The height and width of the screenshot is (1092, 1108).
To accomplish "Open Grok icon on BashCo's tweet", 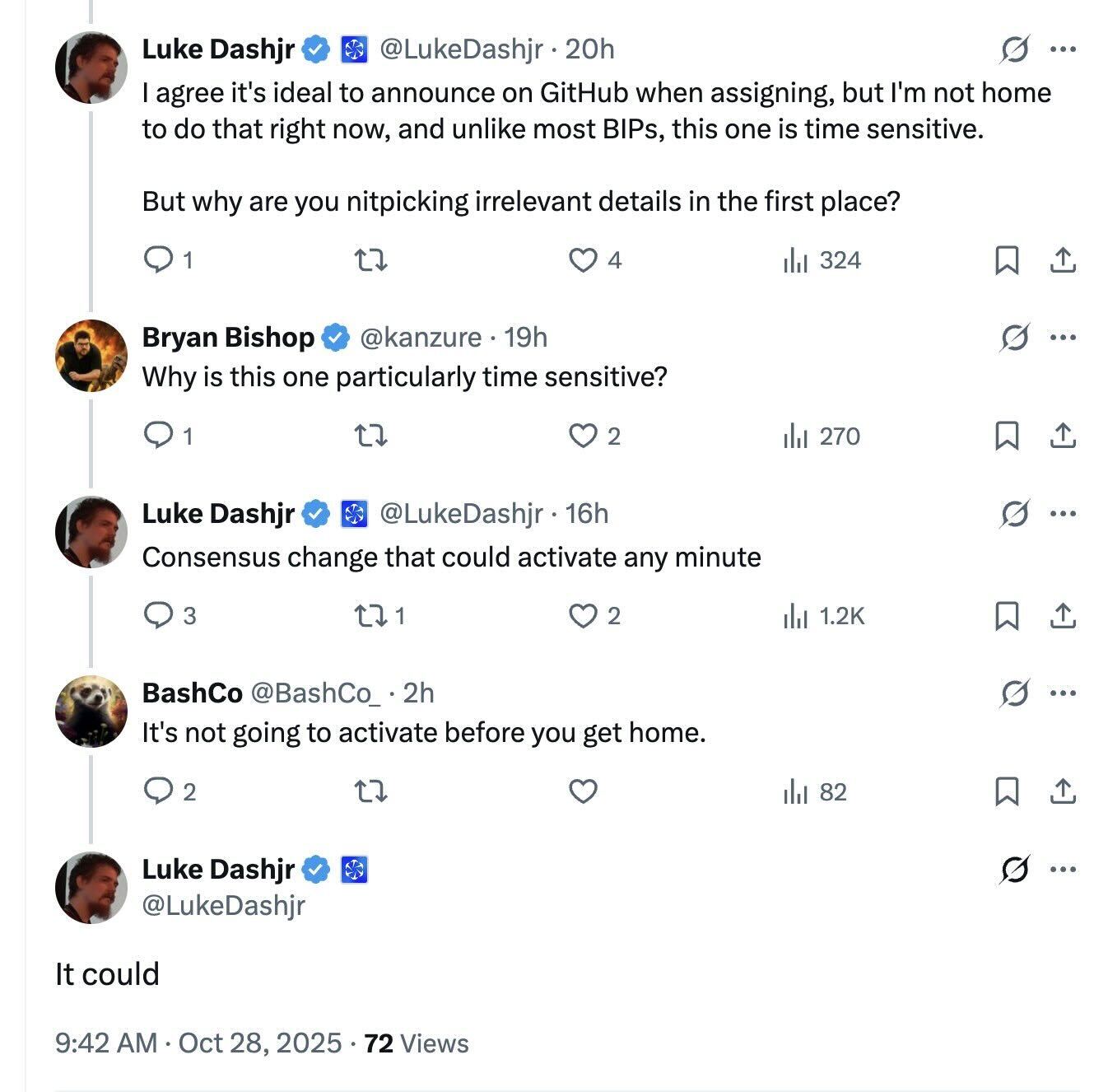I will [x=1015, y=693].
